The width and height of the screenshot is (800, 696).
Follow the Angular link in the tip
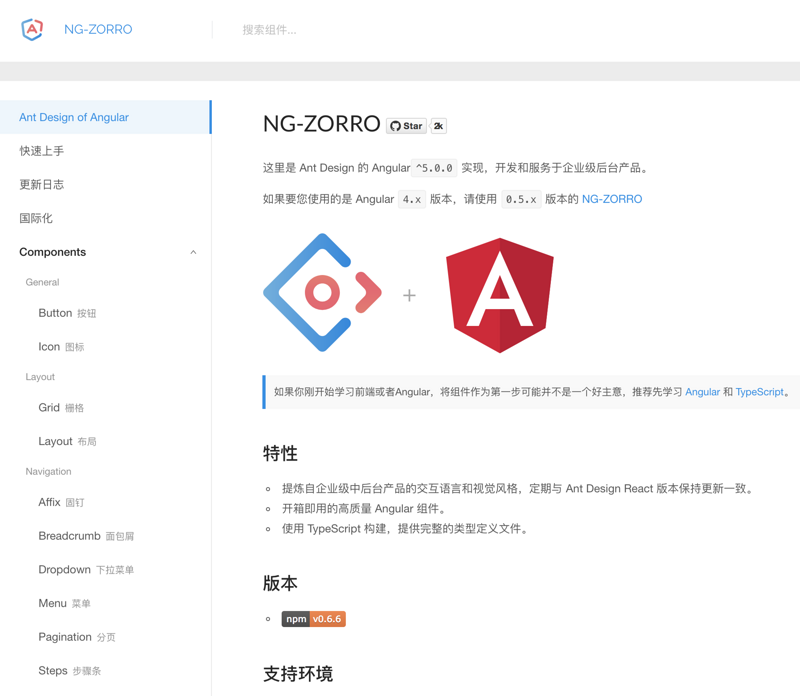point(702,392)
